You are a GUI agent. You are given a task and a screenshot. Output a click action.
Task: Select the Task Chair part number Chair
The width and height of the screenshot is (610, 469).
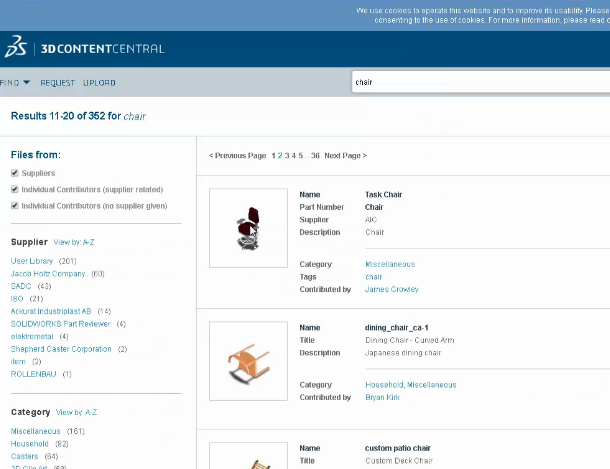374,207
